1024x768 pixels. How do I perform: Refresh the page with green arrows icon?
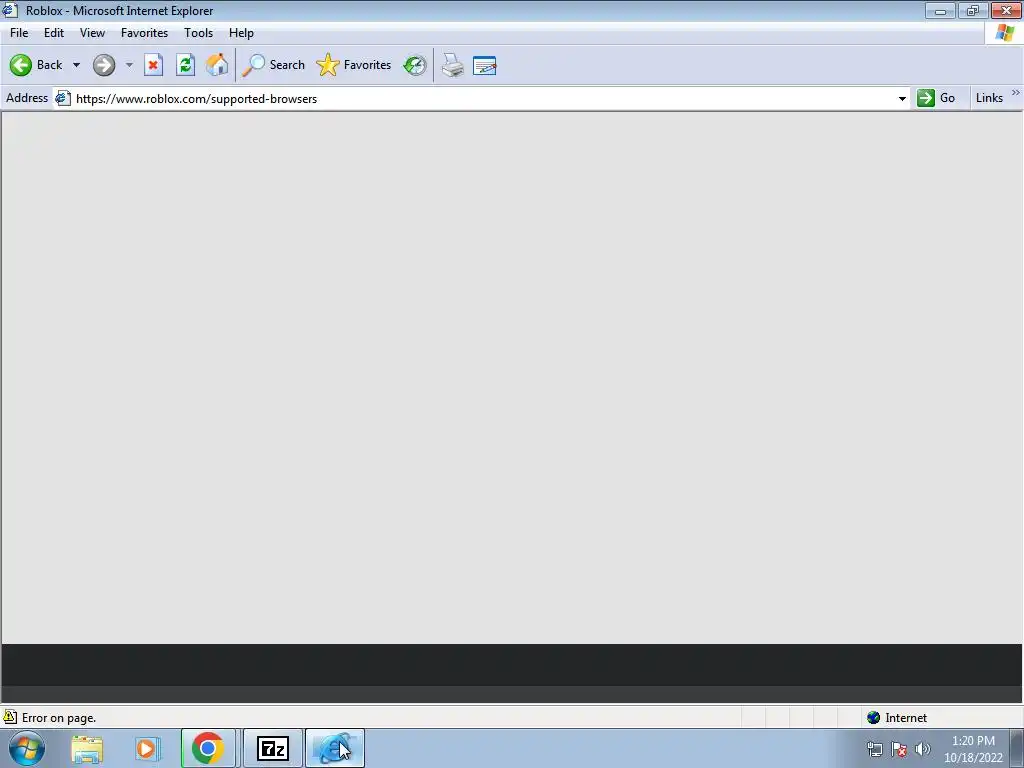point(185,65)
